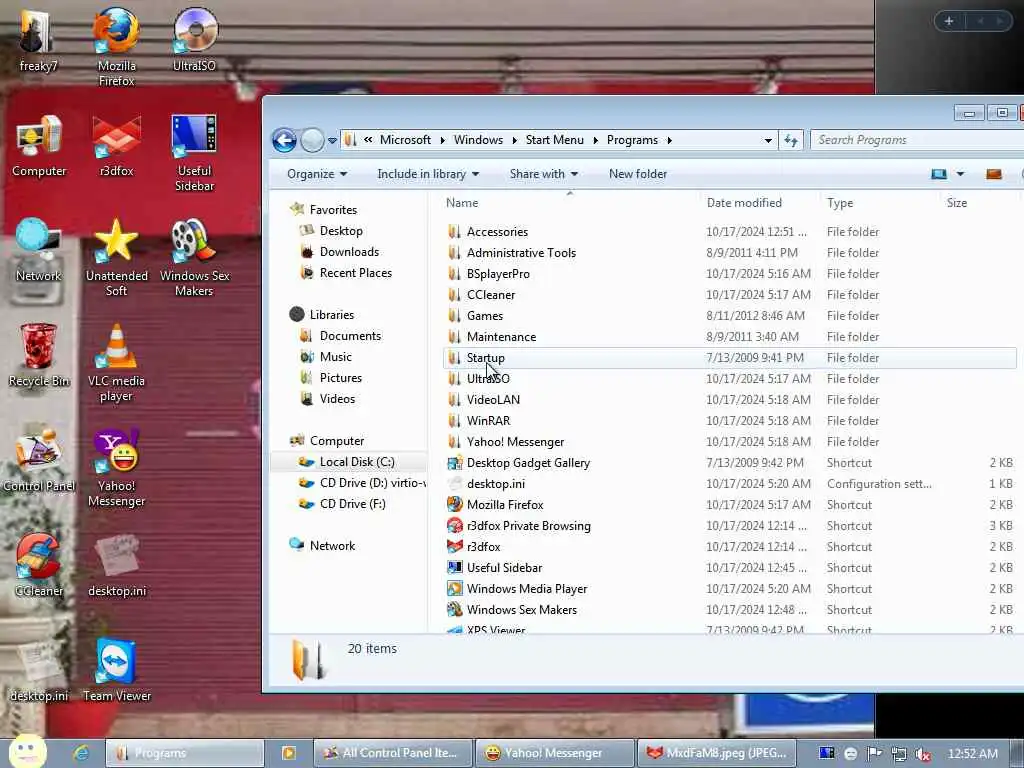1024x768 pixels.
Task: Select the VLC media player desktop icon
Action: [116, 362]
